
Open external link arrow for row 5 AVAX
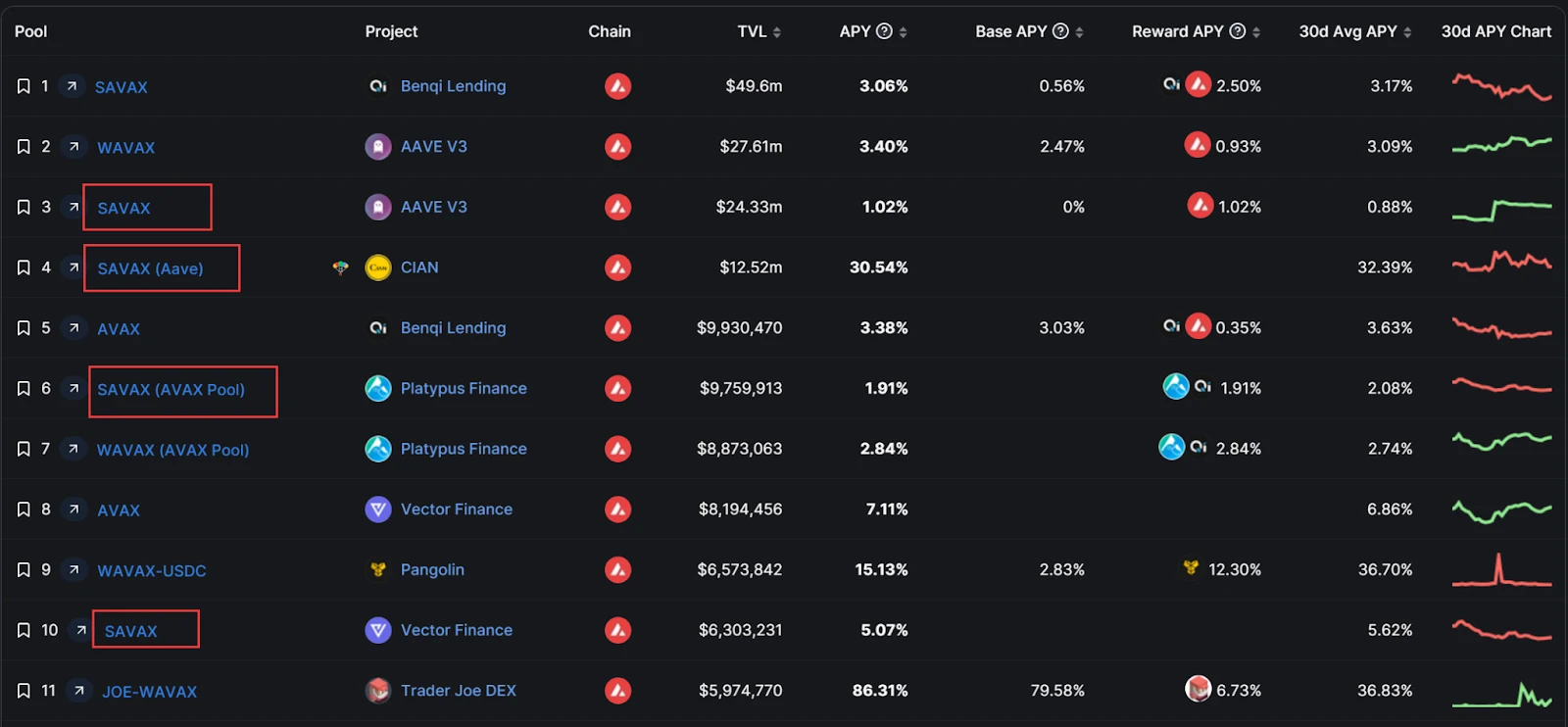(x=73, y=328)
